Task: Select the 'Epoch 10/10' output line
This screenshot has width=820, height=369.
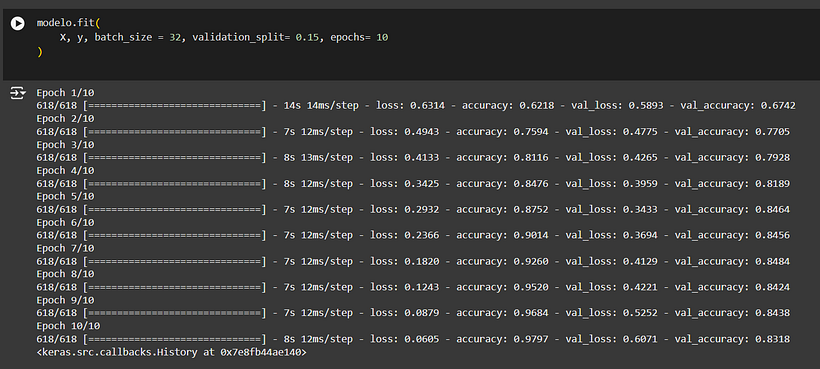Action: point(68,326)
